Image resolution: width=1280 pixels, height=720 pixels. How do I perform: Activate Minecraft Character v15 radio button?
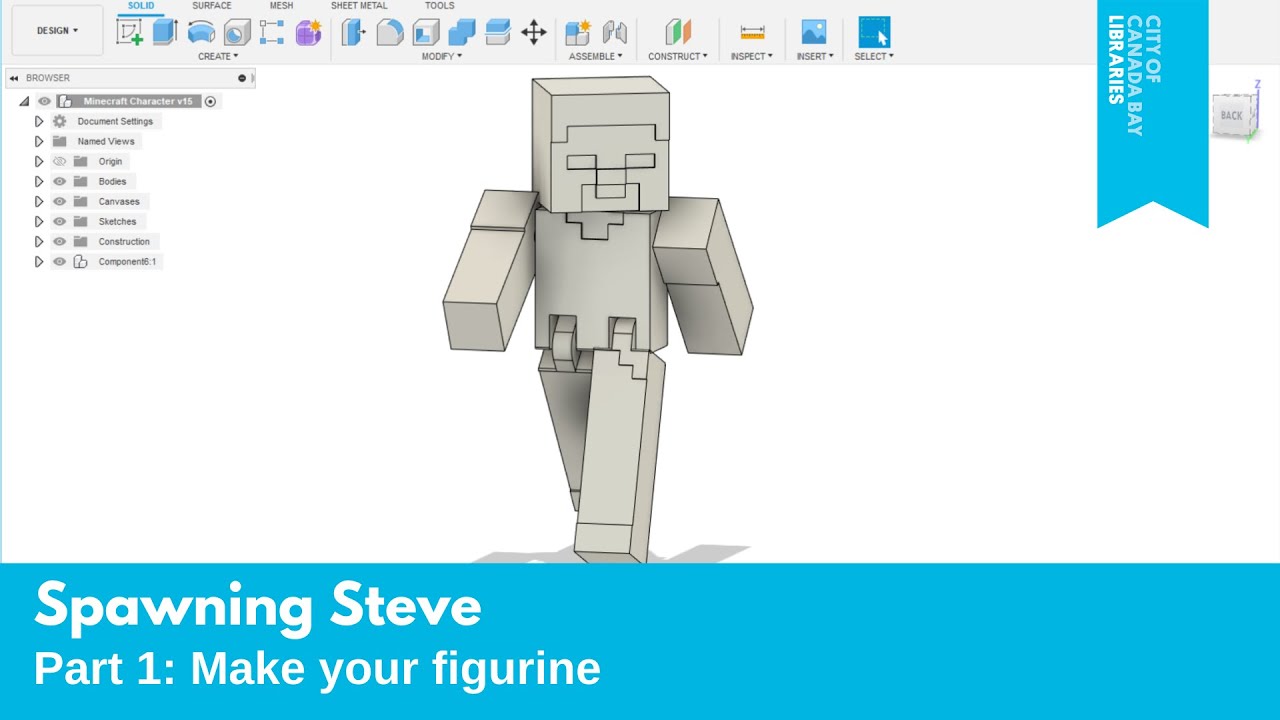pyautogui.click(x=210, y=101)
